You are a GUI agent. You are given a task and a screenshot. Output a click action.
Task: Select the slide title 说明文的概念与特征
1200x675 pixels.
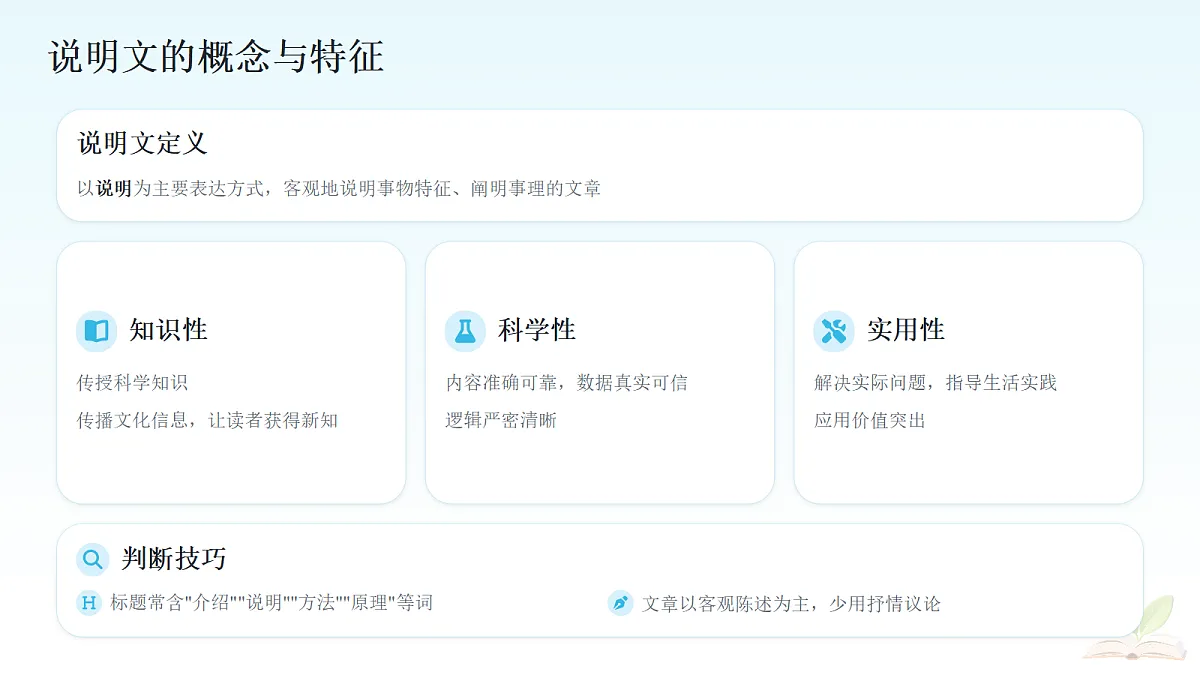pos(216,57)
